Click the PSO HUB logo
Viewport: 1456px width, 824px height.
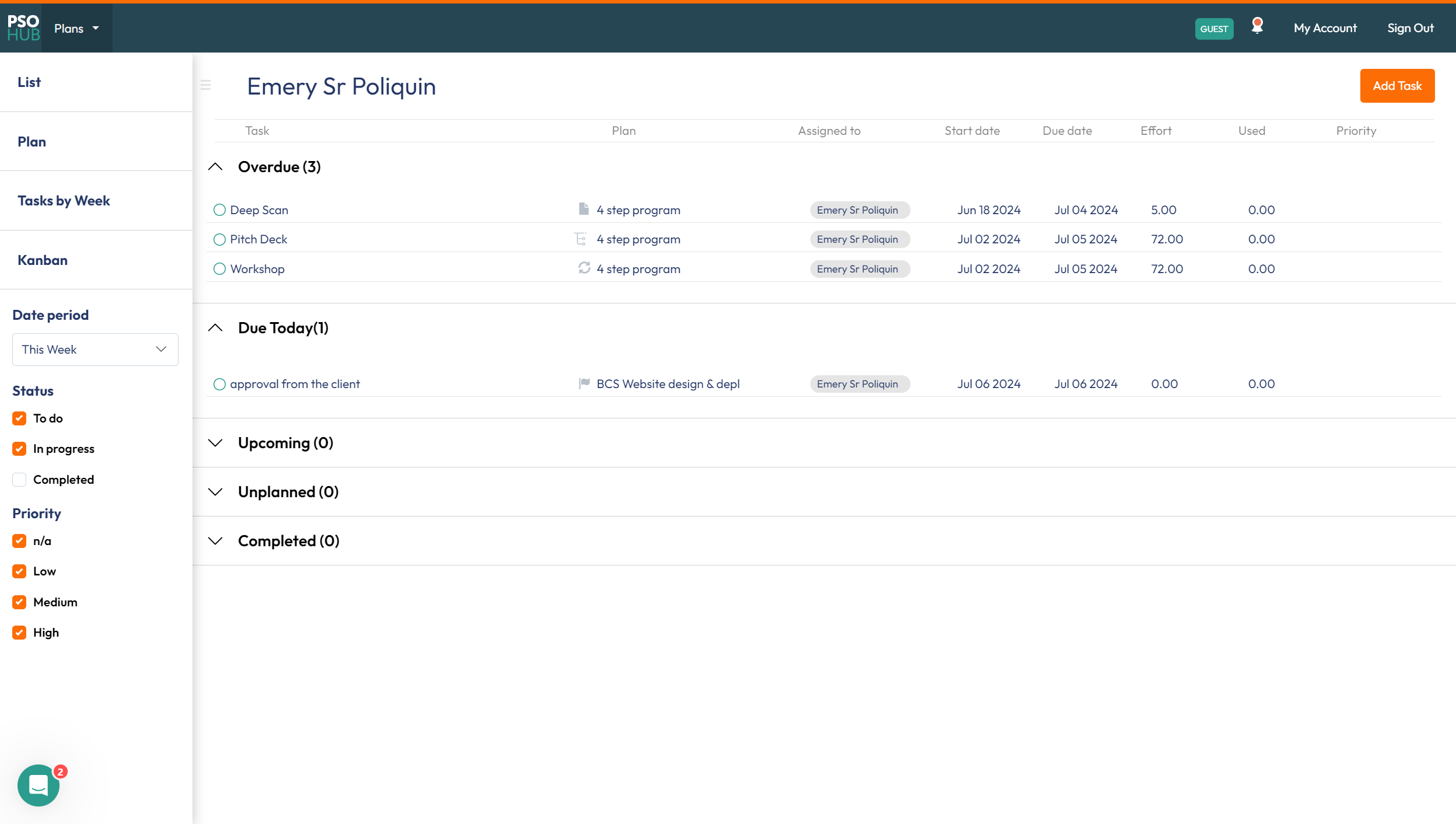click(23, 28)
